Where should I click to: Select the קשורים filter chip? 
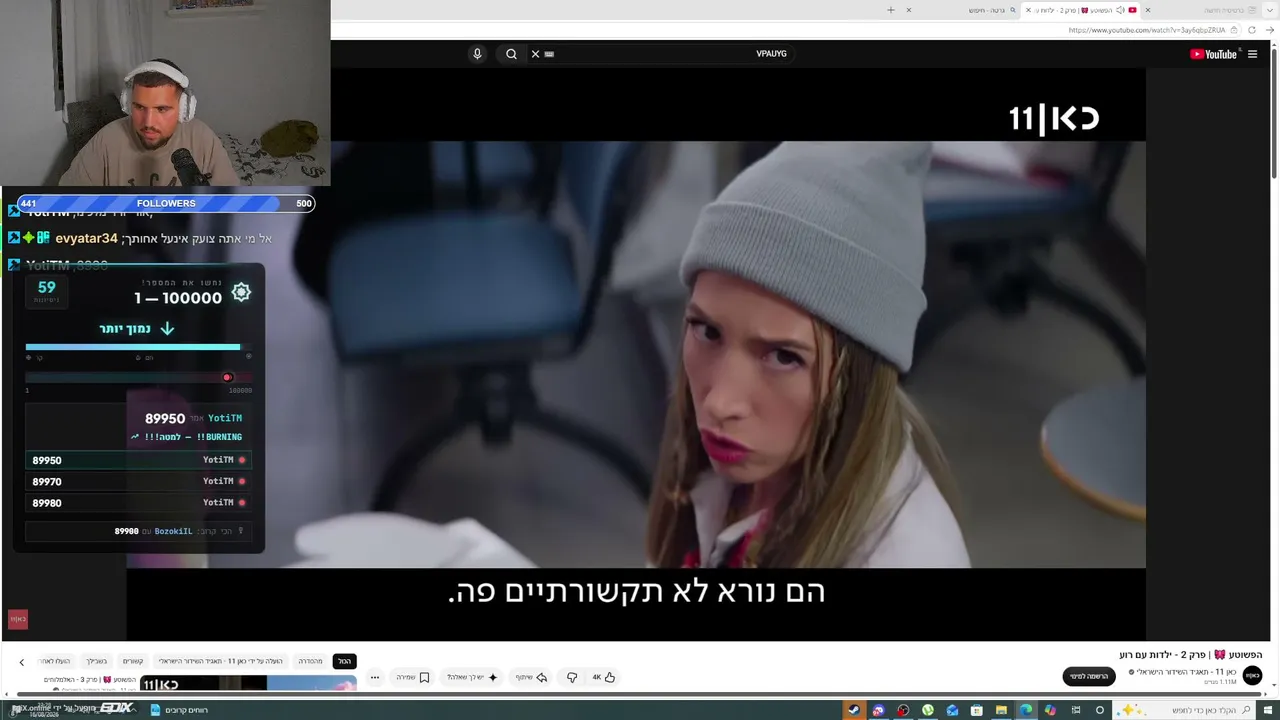coord(133,661)
